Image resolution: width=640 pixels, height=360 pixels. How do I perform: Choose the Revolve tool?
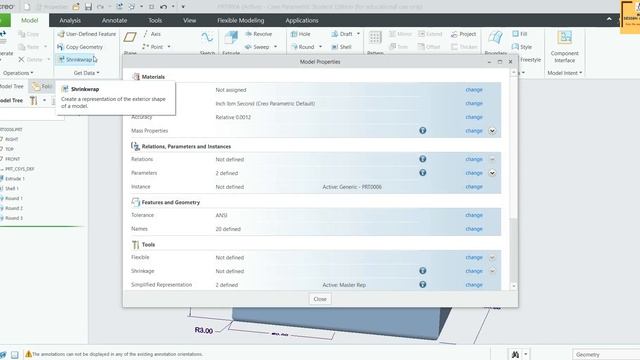tap(258, 34)
